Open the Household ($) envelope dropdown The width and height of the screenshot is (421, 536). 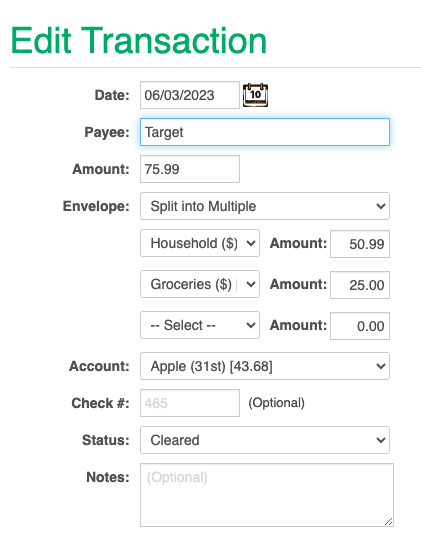pyautogui.click(x=200, y=243)
